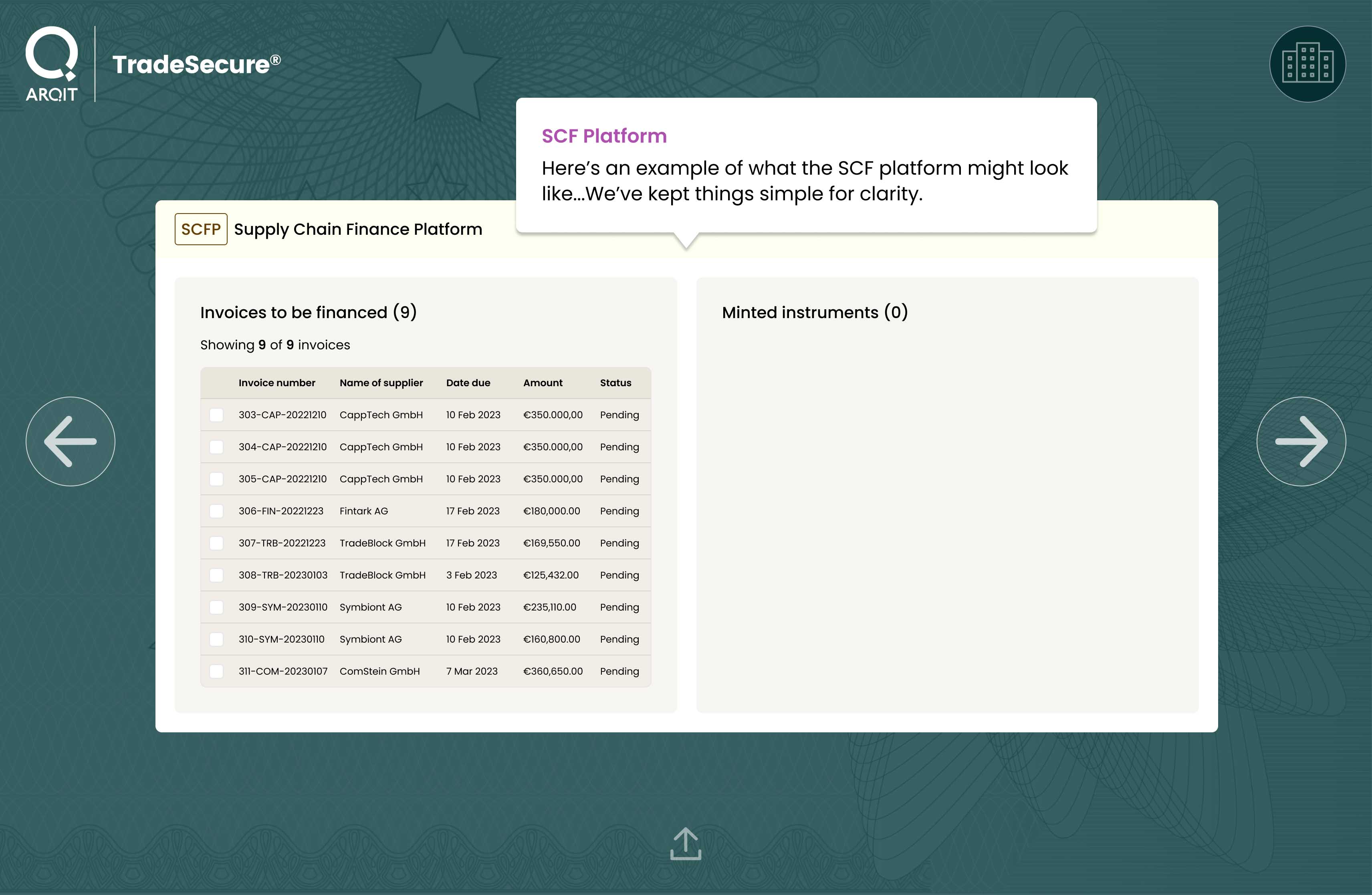Click the Invoices to be financed (9) heading

[x=309, y=312]
